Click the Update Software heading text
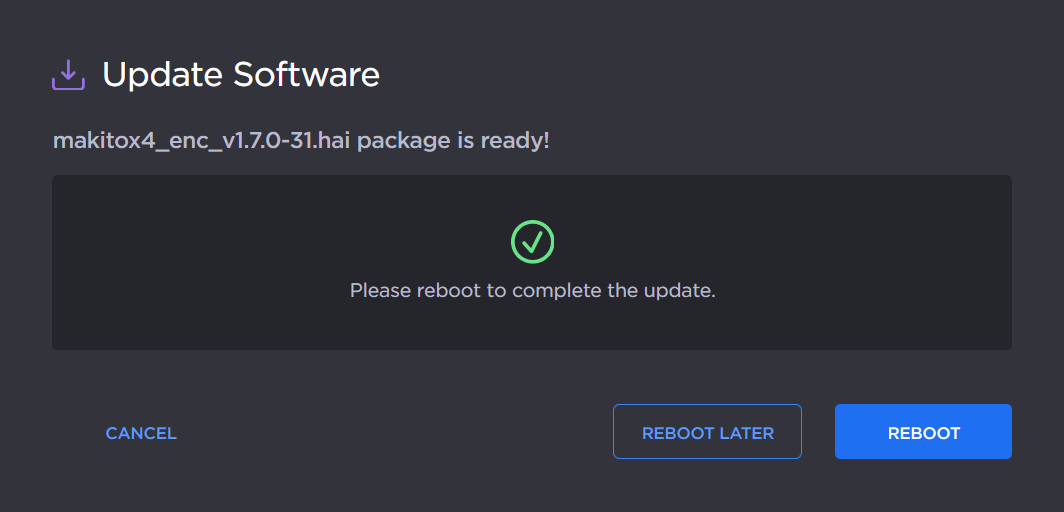 pos(241,75)
